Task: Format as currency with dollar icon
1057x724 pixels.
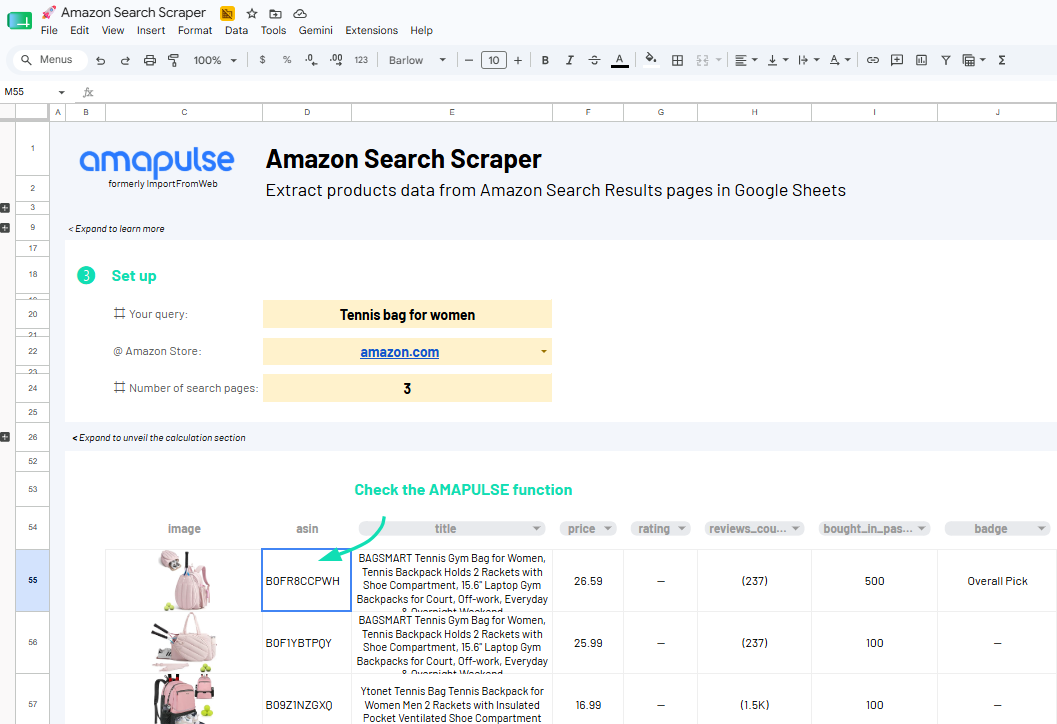Action: point(262,60)
